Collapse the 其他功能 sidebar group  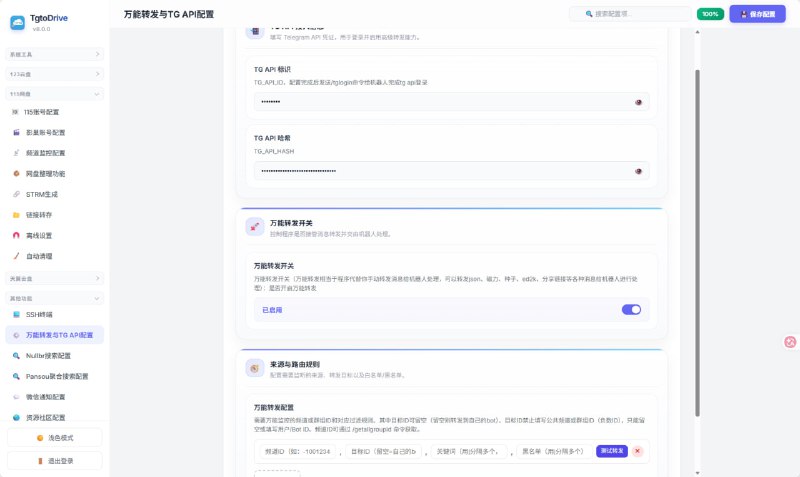click(x=55, y=298)
